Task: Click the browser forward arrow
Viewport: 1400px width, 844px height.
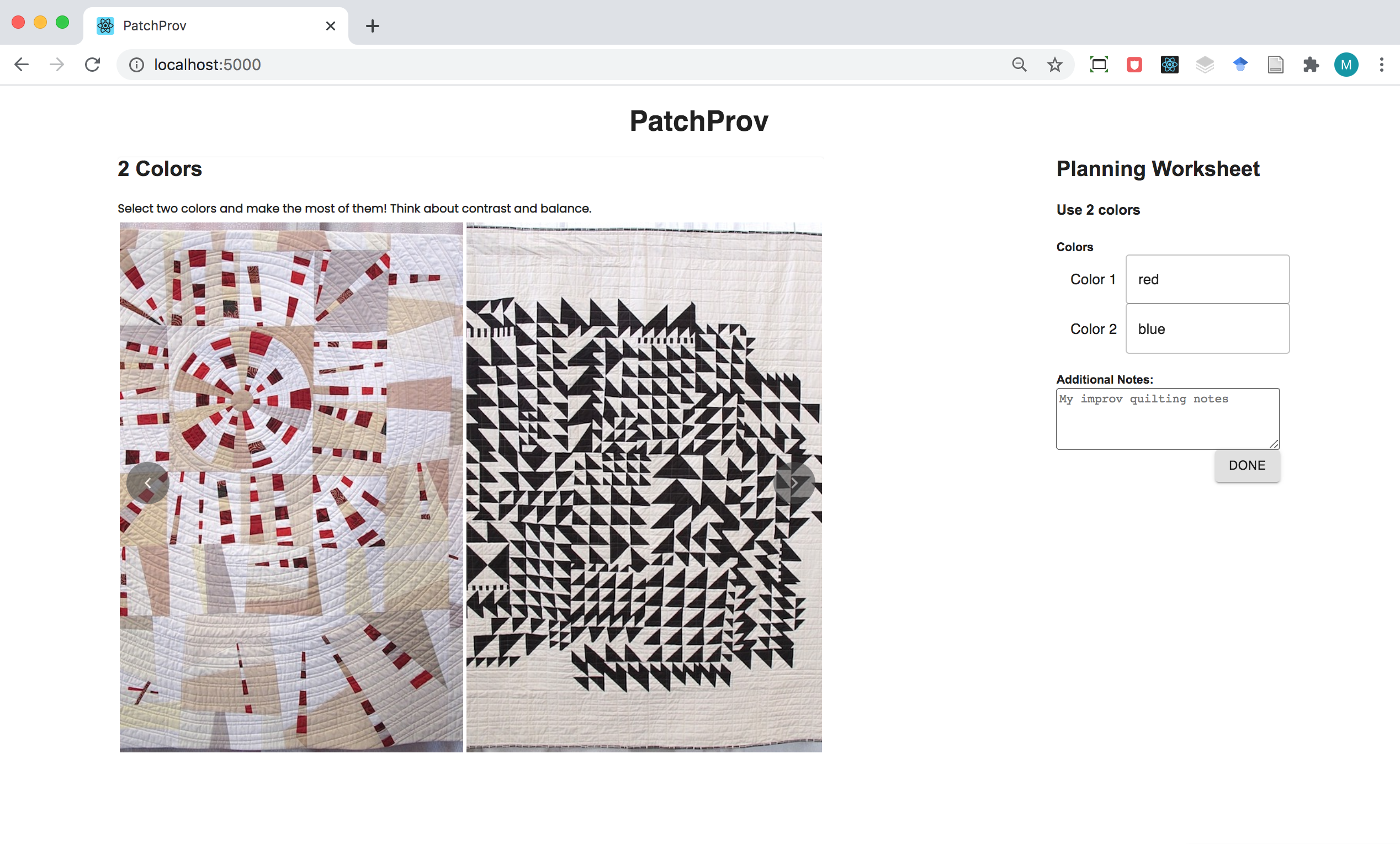Action: pos(56,65)
